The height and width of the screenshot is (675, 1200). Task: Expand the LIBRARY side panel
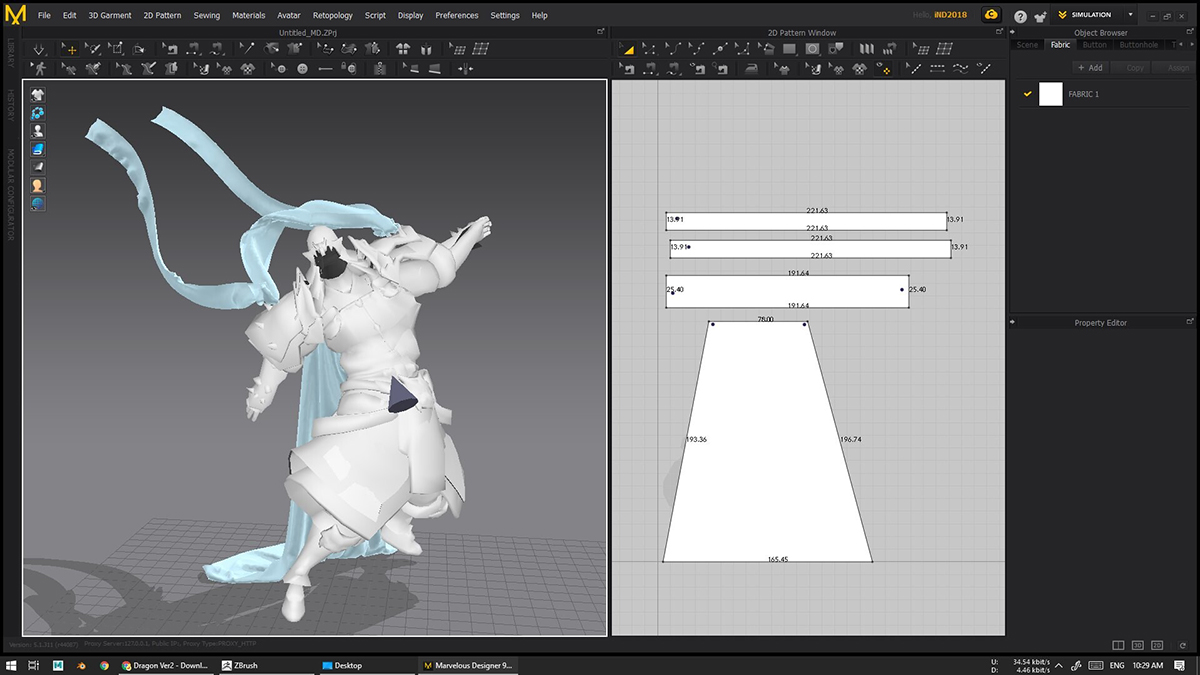10,50
